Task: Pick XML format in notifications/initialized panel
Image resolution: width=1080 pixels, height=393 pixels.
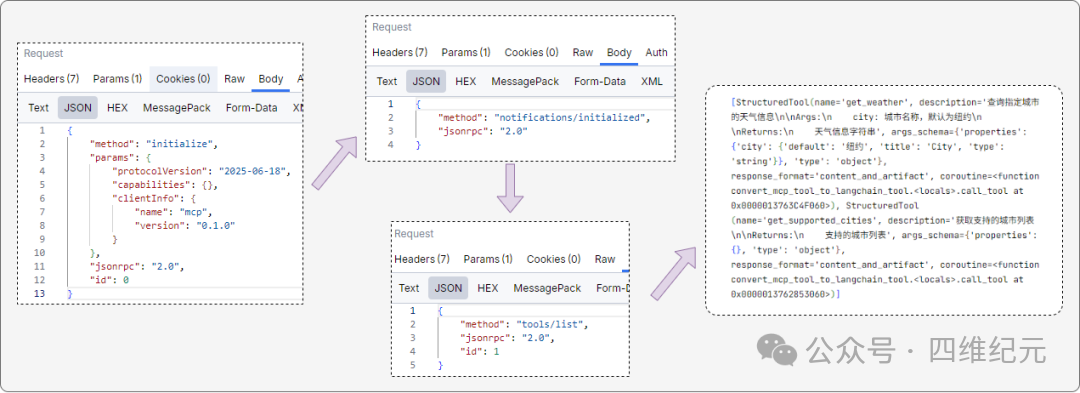Action: tap(652, 81)
